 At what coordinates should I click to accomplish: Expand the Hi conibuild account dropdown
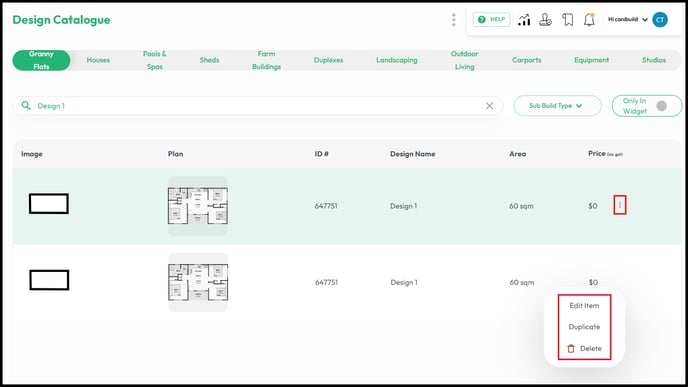(627, 20)
